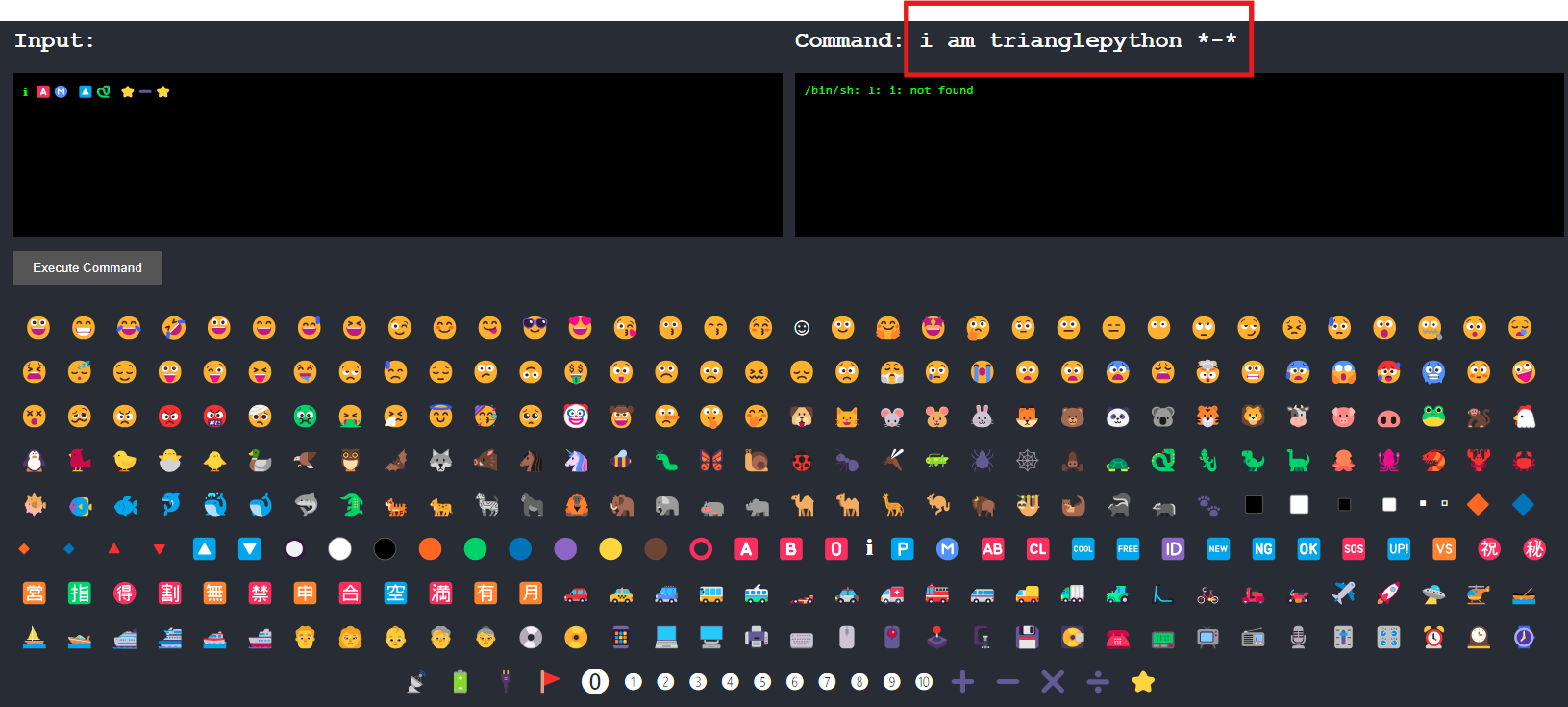Image resolution: width=1568 pixels, height=707 pixels.
Task: Select the purple circle emoji
Action: pyautogui.click(x=565, y=549)
